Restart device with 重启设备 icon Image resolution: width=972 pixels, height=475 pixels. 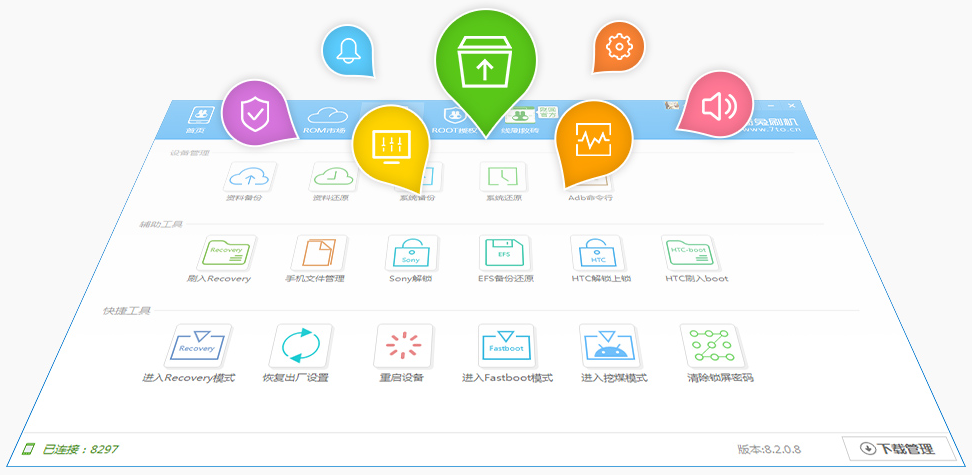404,346
